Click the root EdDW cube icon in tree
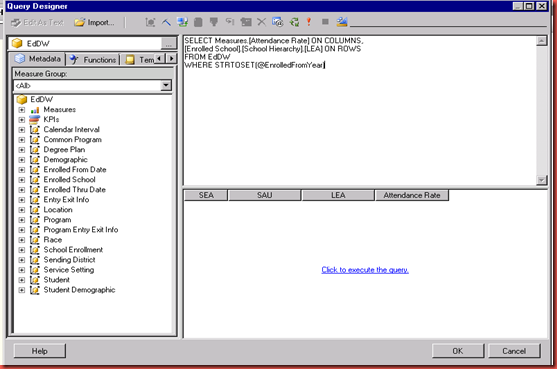 click(x=22, y=99)
